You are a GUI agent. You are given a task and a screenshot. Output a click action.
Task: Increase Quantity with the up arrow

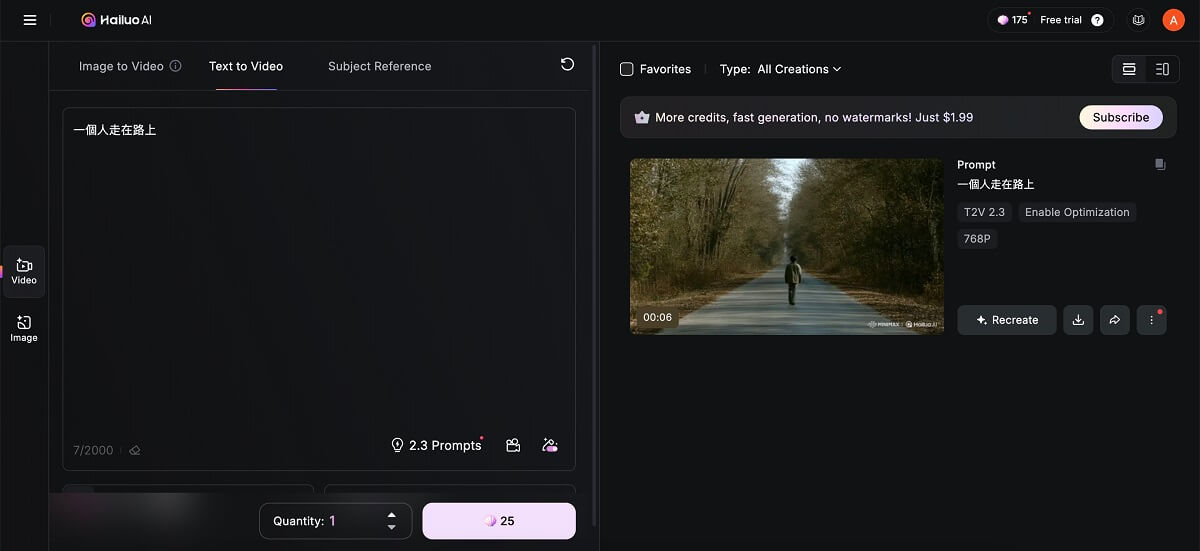[x=392, y=515]
